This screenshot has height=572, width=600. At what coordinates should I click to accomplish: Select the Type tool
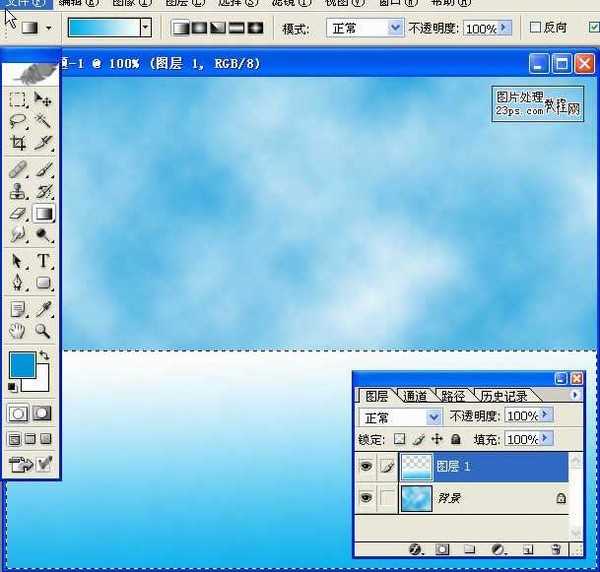click(44, 261)
